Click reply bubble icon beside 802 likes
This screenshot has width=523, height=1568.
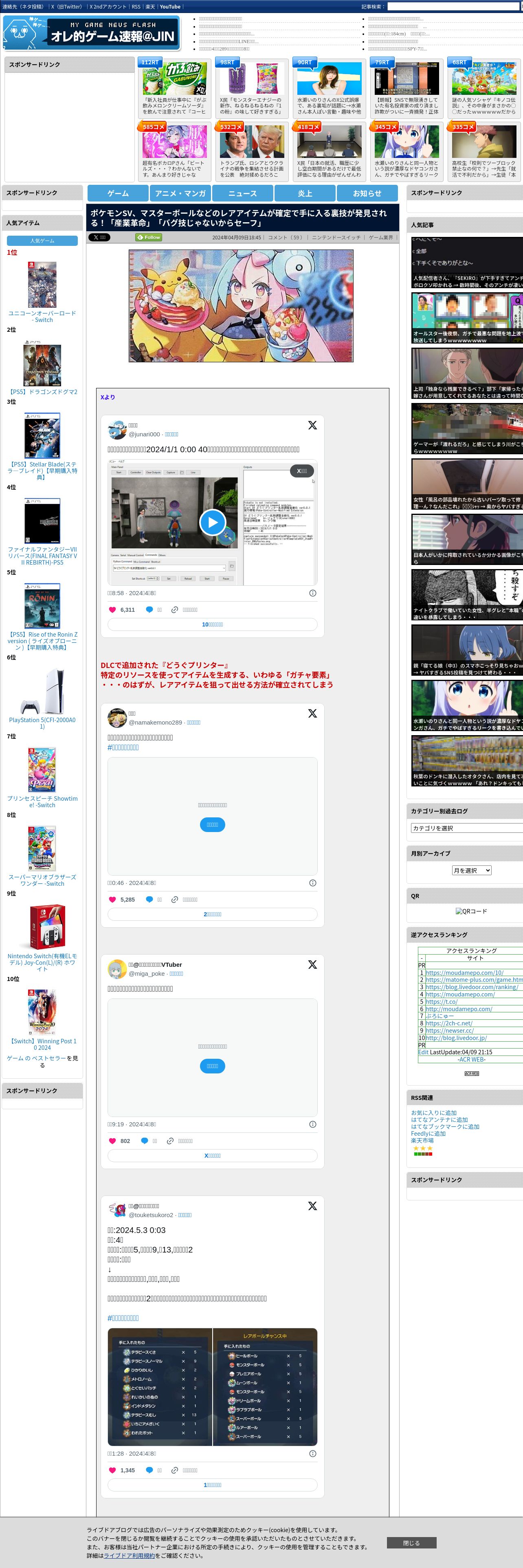click(x=144, y=1141)
